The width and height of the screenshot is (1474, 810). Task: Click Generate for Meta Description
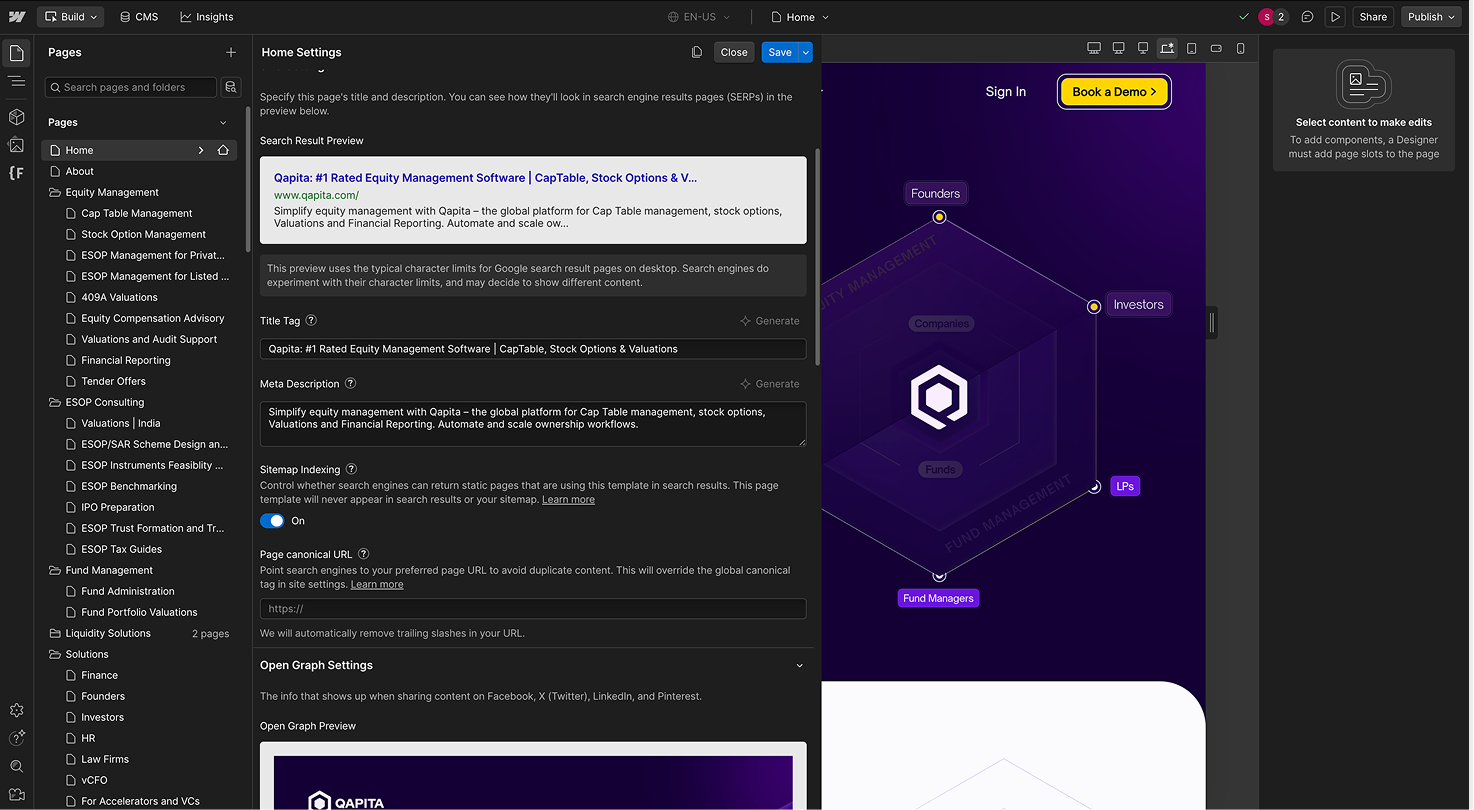pyautogui.click(x=770, y=384)
